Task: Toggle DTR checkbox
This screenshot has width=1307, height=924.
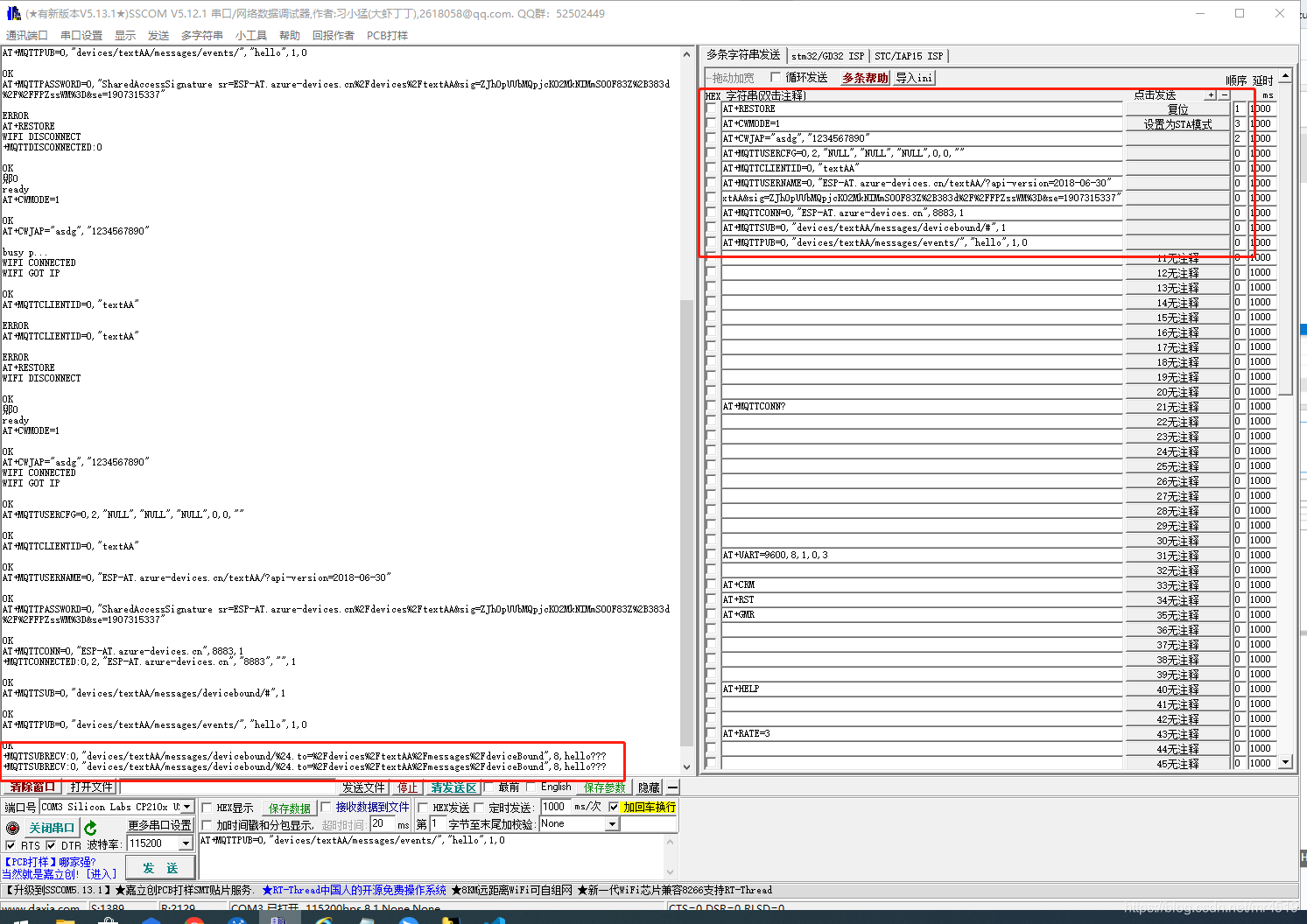Action: point(51,845)
